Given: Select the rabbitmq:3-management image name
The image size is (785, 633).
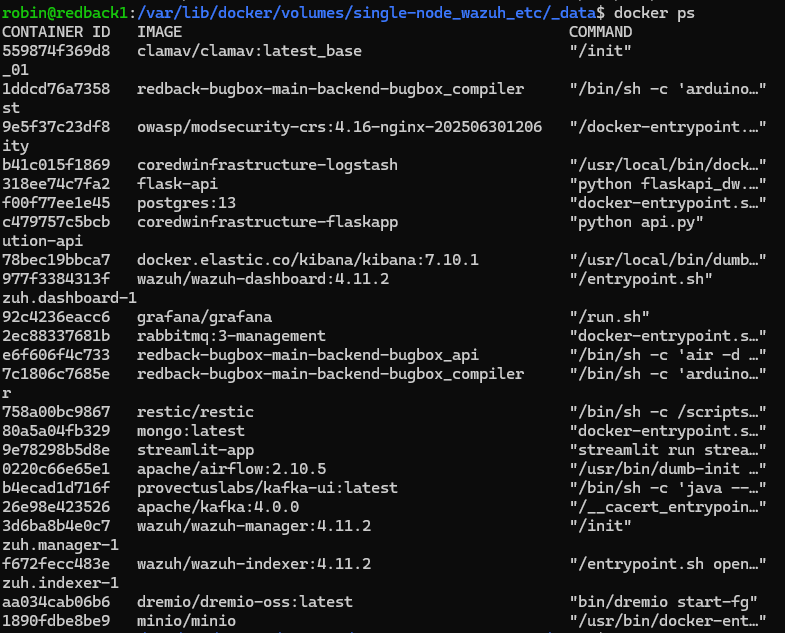Looking at the screenshot, I should 231,337.
